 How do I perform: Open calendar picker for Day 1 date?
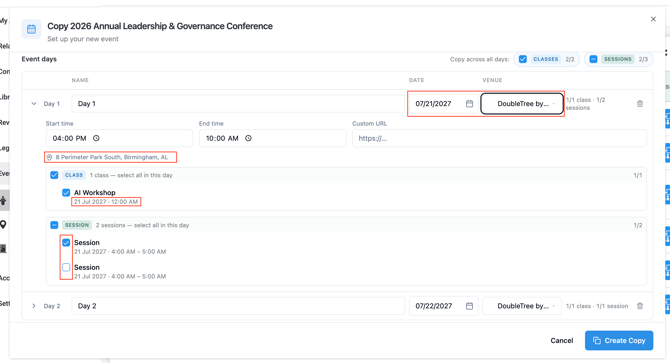coord(469,104)
